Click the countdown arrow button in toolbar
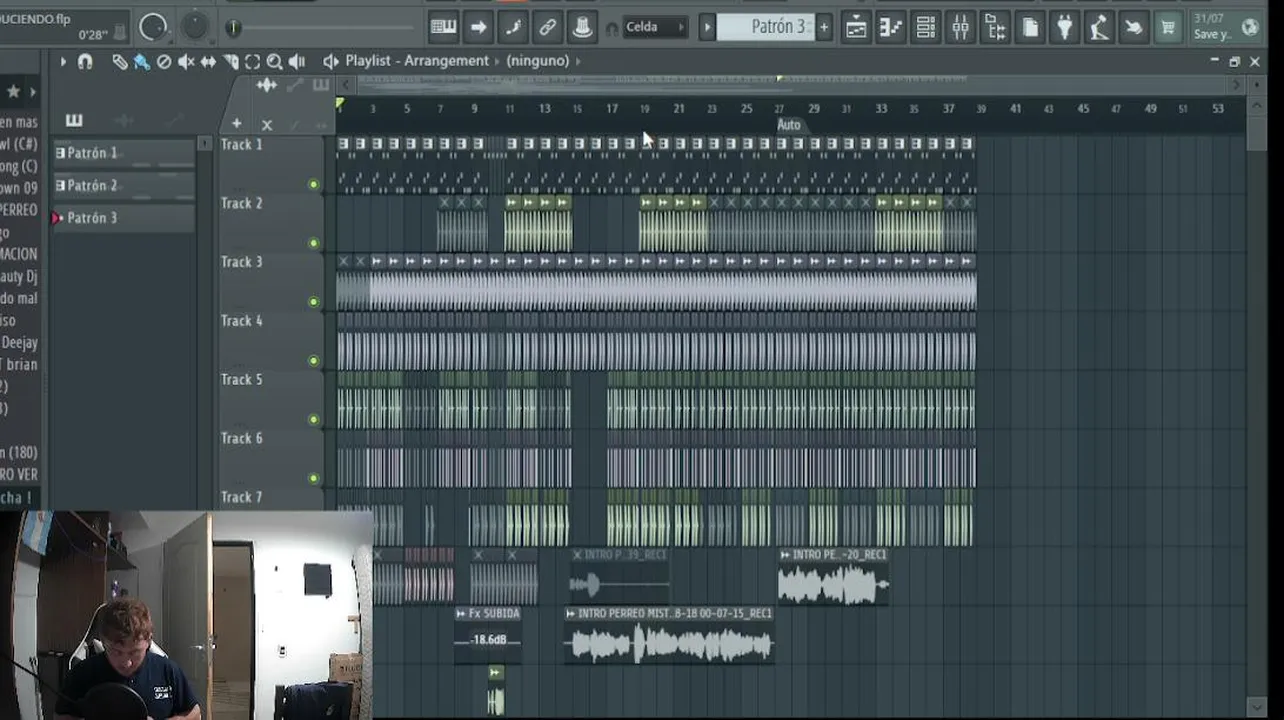 pos(478,28)
